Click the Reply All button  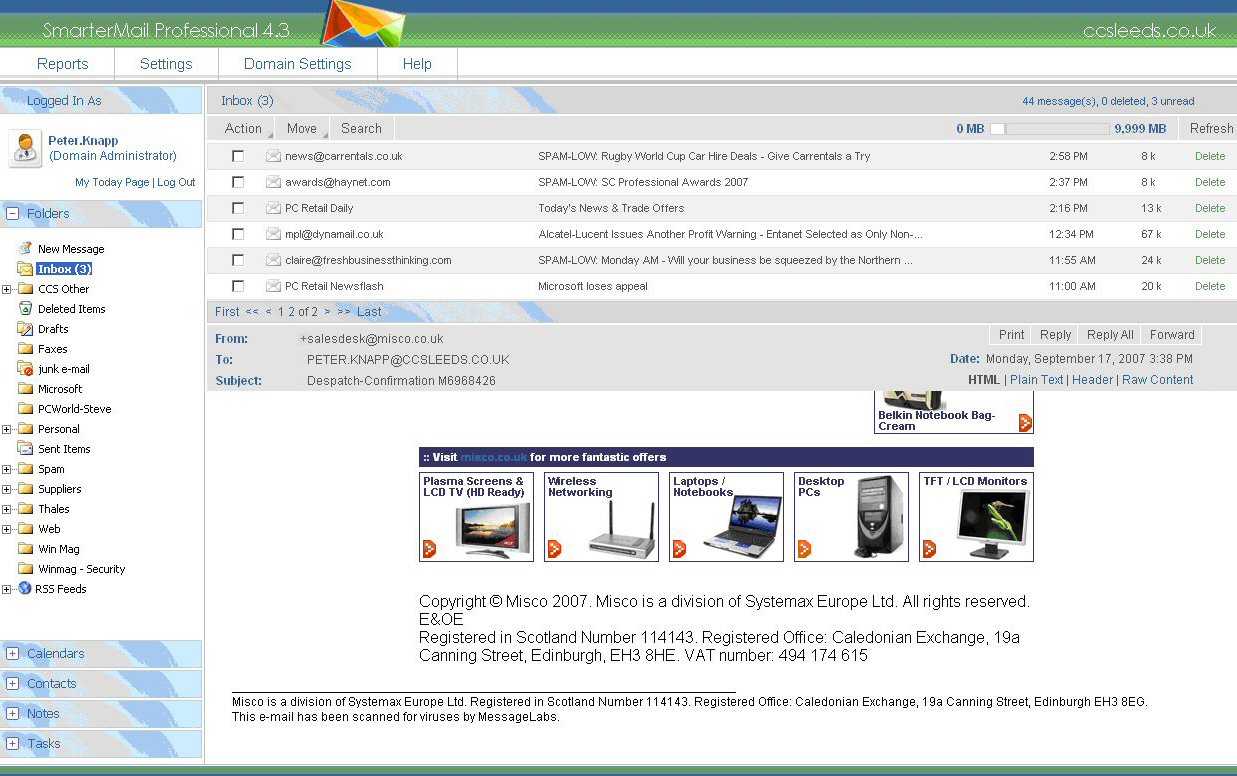[1110, 335]
